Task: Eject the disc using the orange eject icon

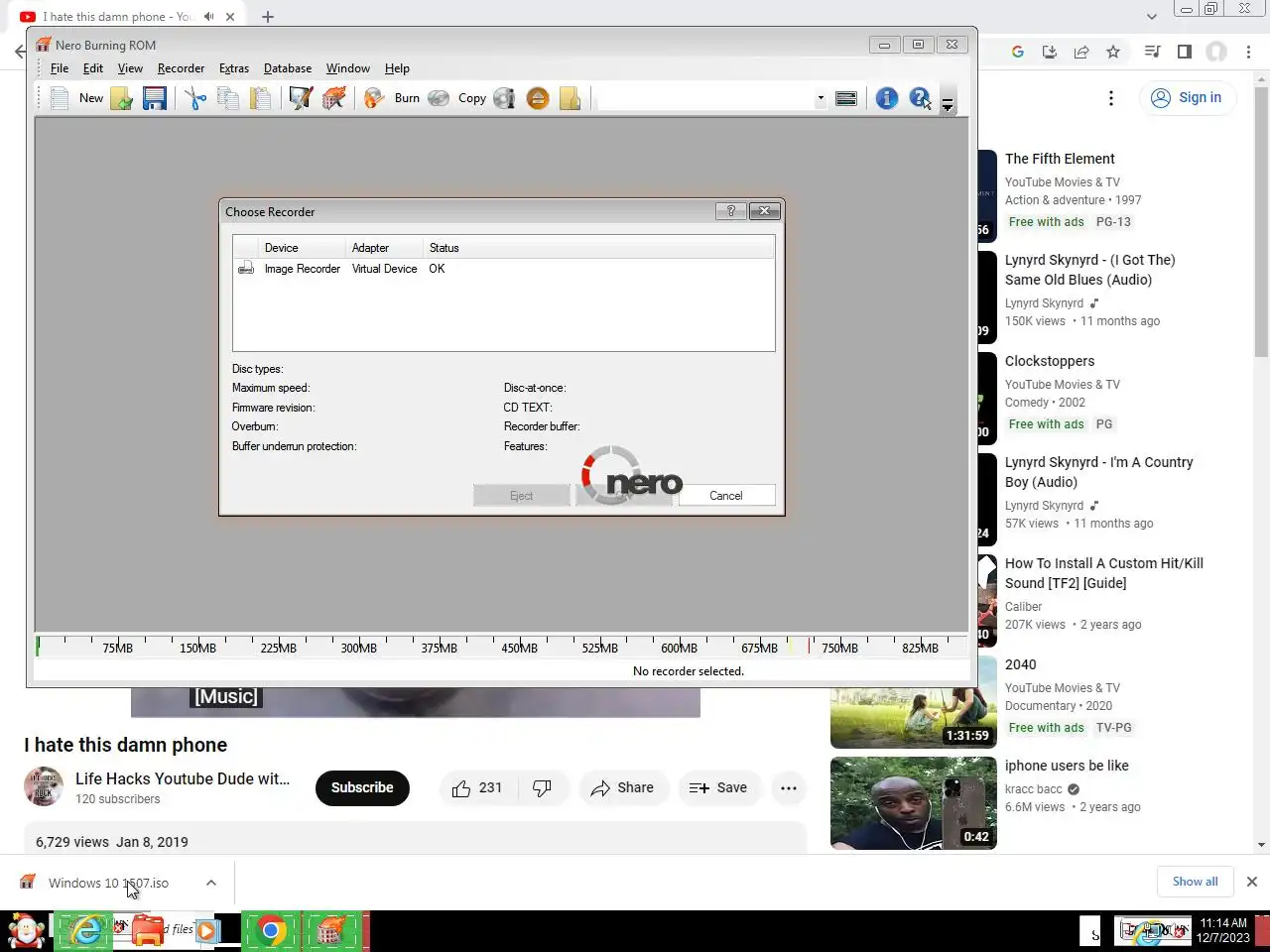Action: pos(538,98)
